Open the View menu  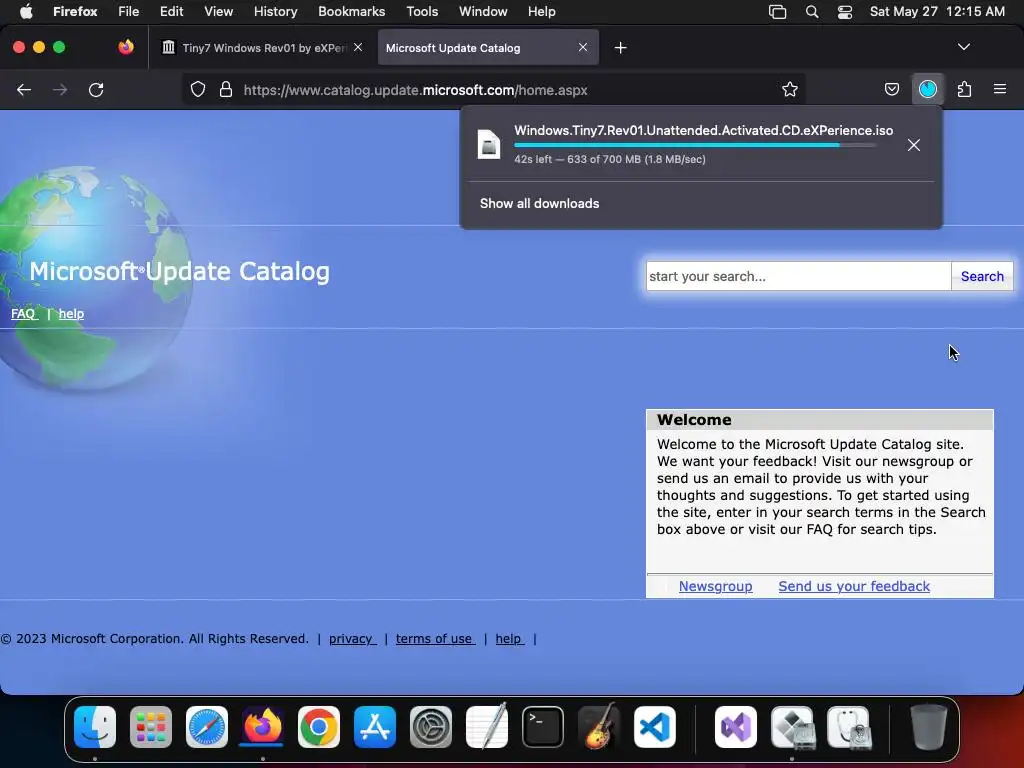tap(218, 11)
